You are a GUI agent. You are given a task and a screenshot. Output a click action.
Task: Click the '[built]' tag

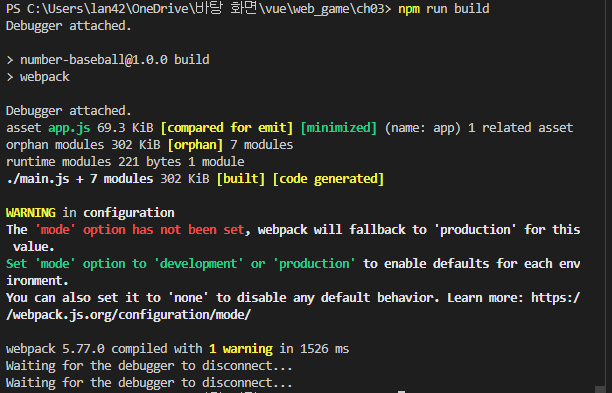click(241, 179)
